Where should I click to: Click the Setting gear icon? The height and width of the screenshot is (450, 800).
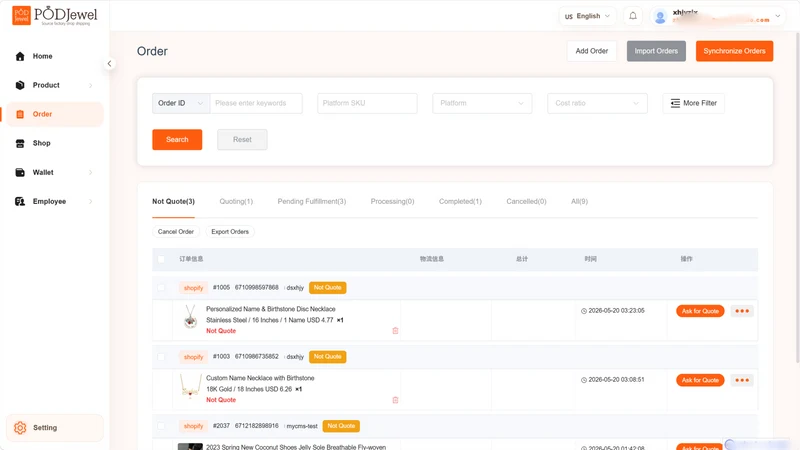click(x=20, y=428)
